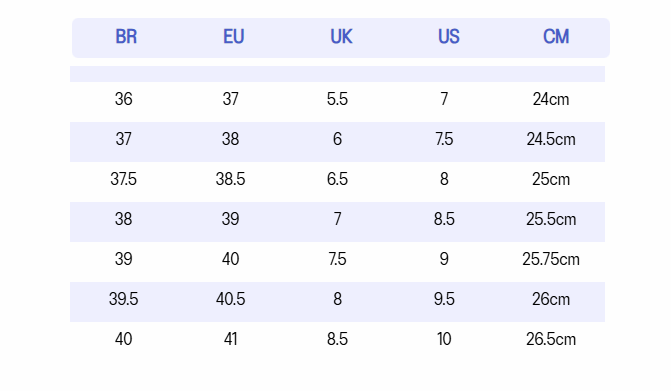This screenshot has width=671, height=391.
Task: Click the 24.5cm measurement cell
Action: tap(551, 139)
